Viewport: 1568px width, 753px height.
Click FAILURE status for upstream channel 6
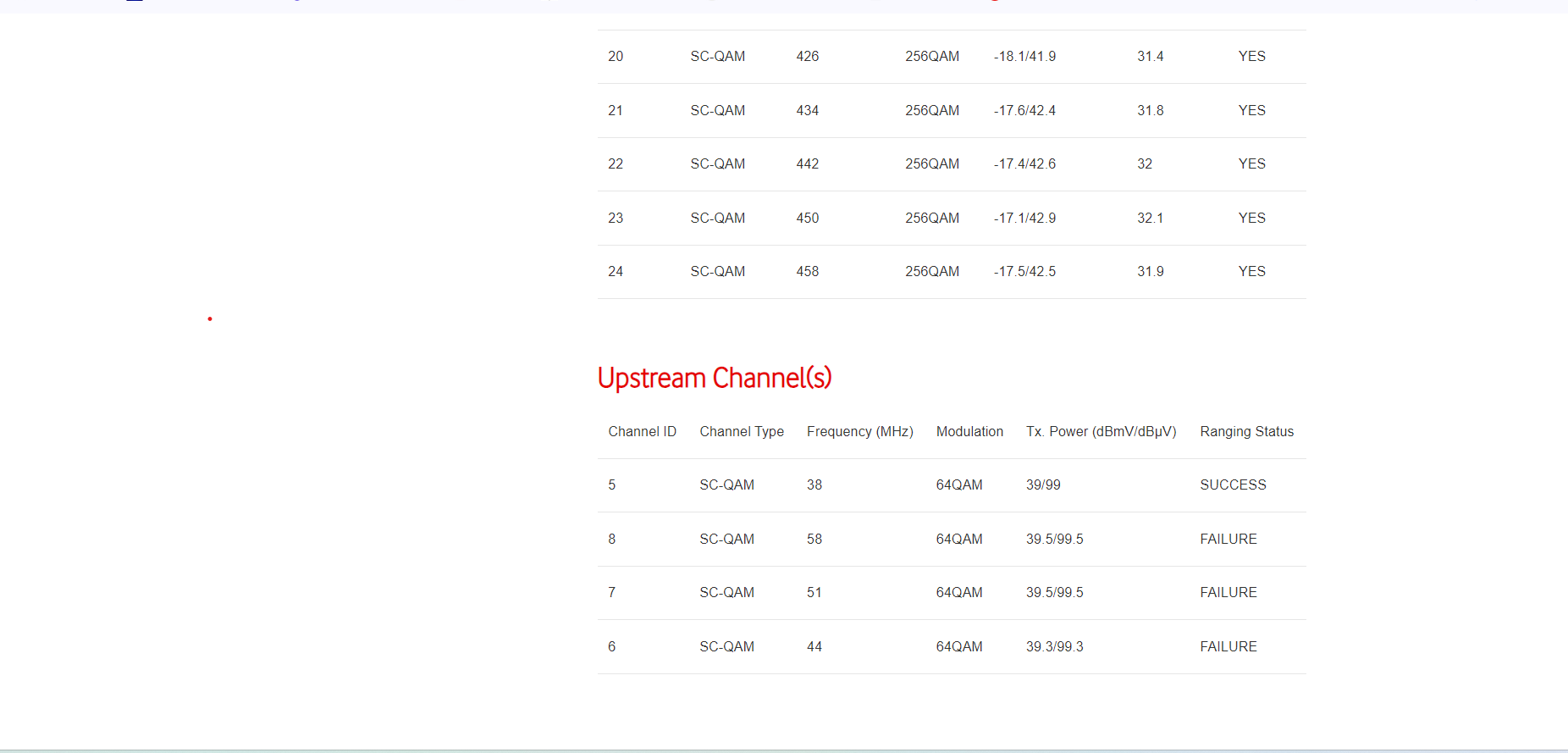[1228, 647]
